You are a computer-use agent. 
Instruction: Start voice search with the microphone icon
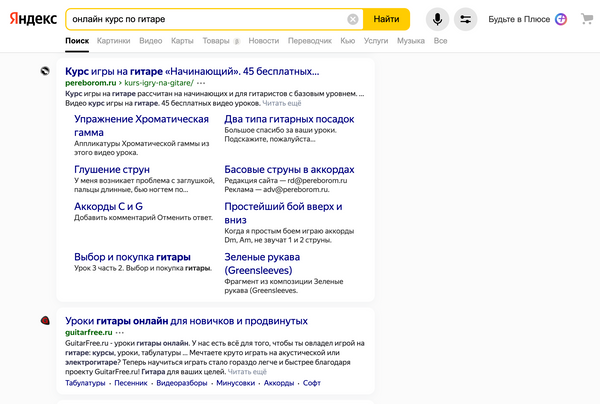pyautogui.click(x=437, y=19)
